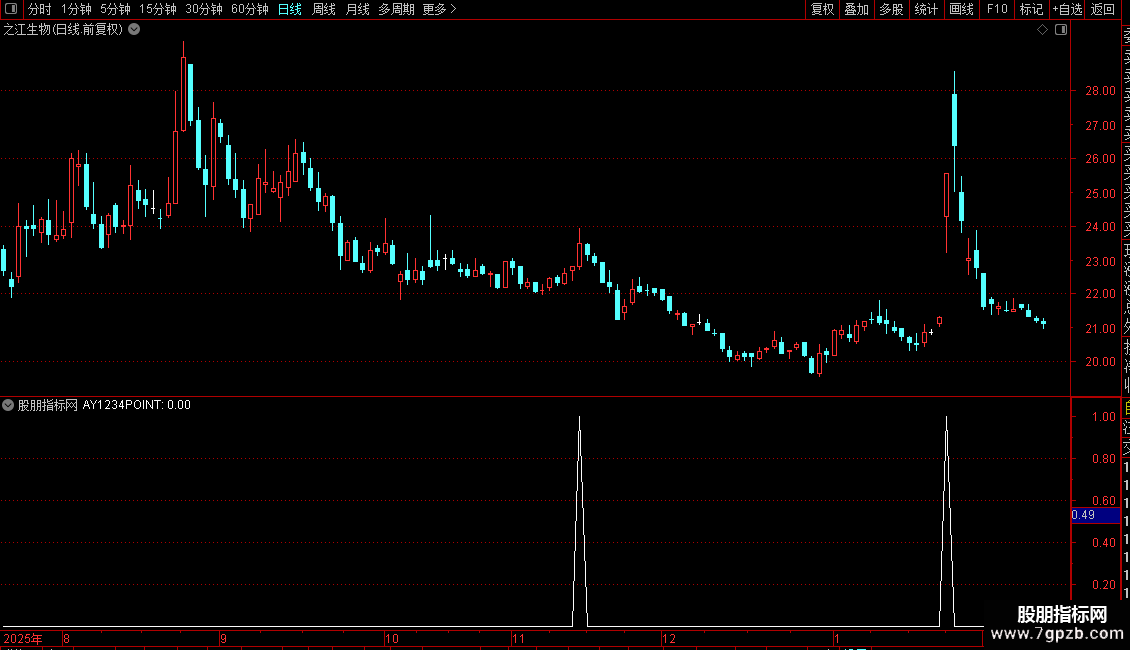Click the first indicator signal spike in November

click(579, 522)
